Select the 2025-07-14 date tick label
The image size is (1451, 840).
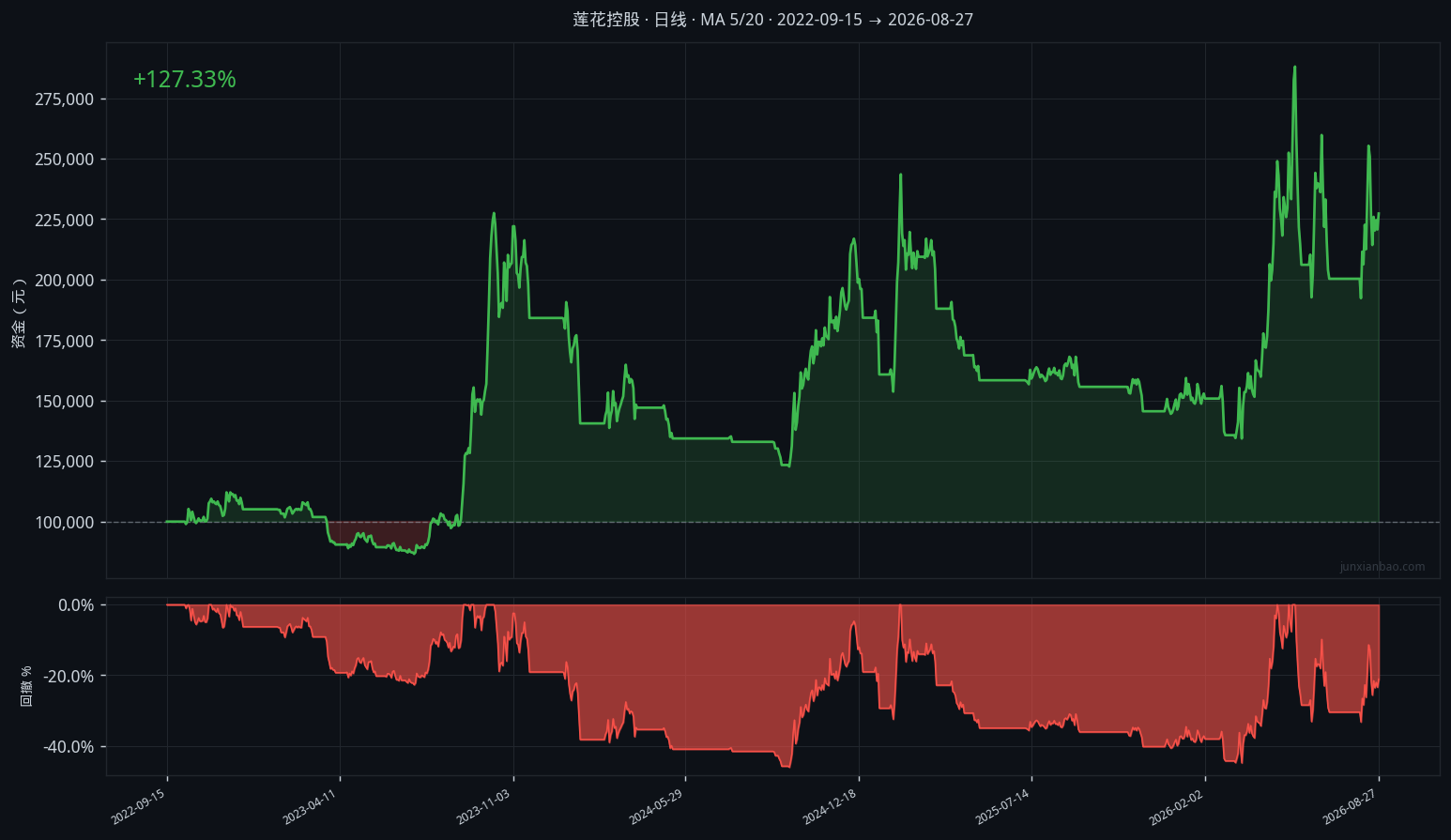pyautogui.click(x=1003, y=806)
